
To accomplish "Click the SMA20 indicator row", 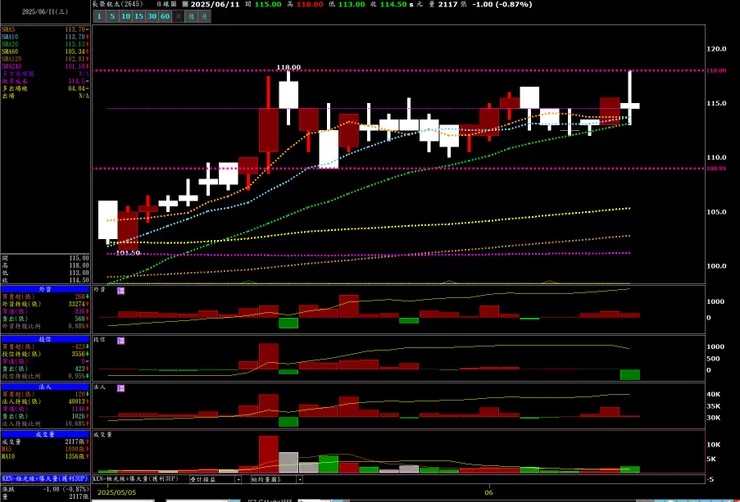I will tap(45, 44).
